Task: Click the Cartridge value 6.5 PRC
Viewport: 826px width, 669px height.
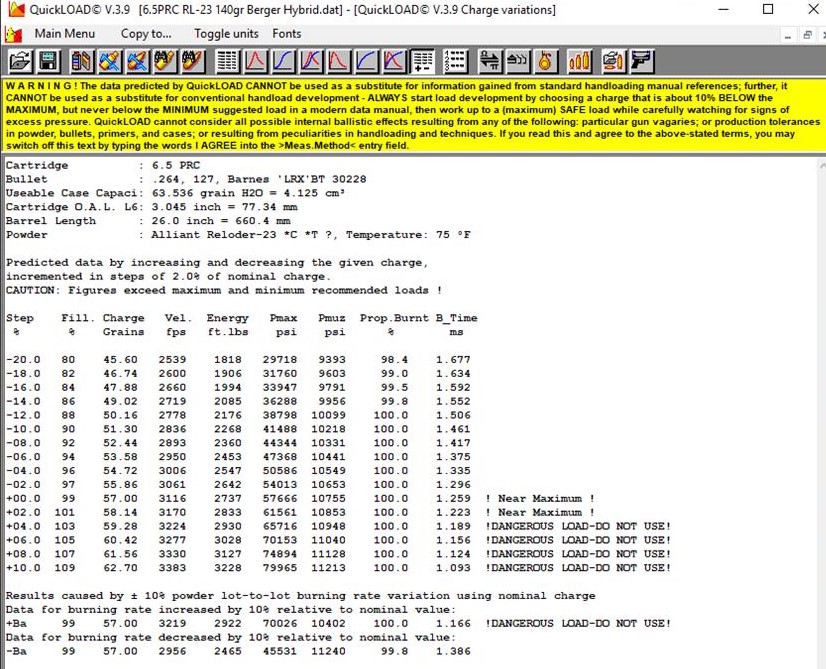Action: pyautogui.click(x=176, y=165)
